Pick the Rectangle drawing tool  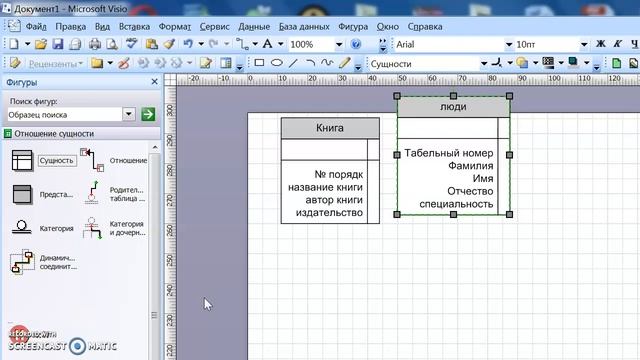[x=259, y=63]
